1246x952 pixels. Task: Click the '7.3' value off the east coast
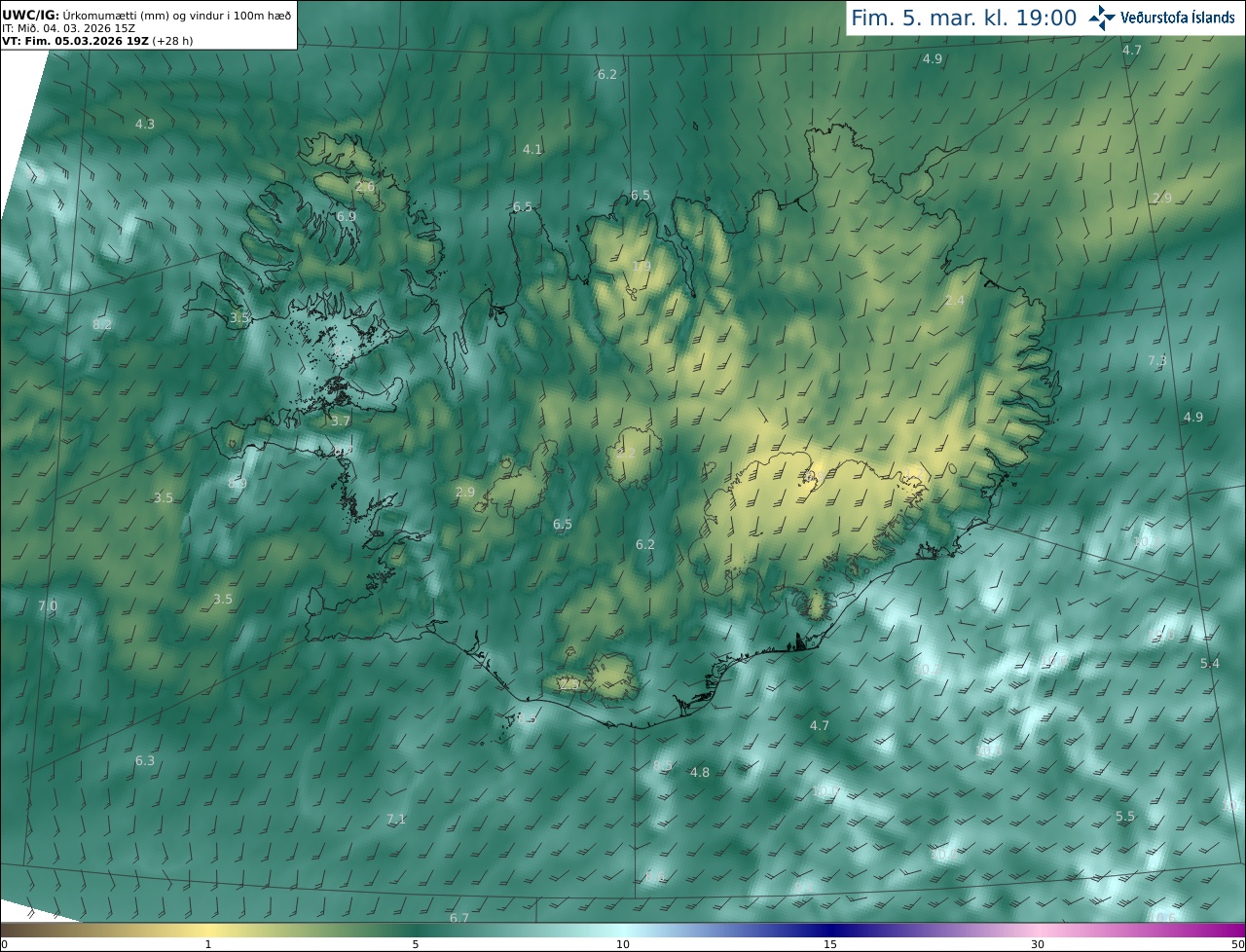click(x=1157, y=360)
